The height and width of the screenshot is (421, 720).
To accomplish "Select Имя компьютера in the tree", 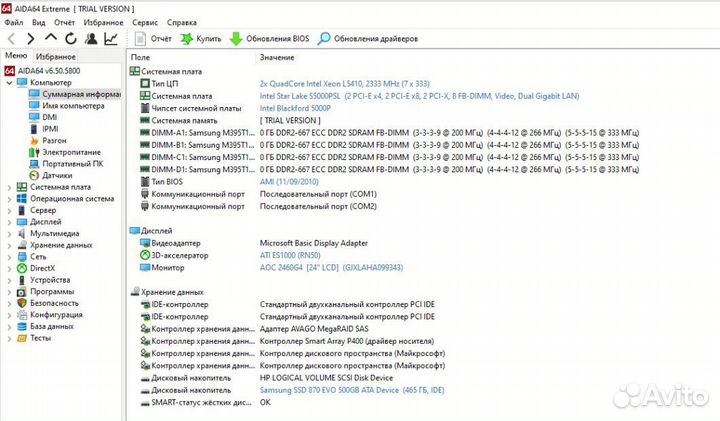I will click(67, 106).
